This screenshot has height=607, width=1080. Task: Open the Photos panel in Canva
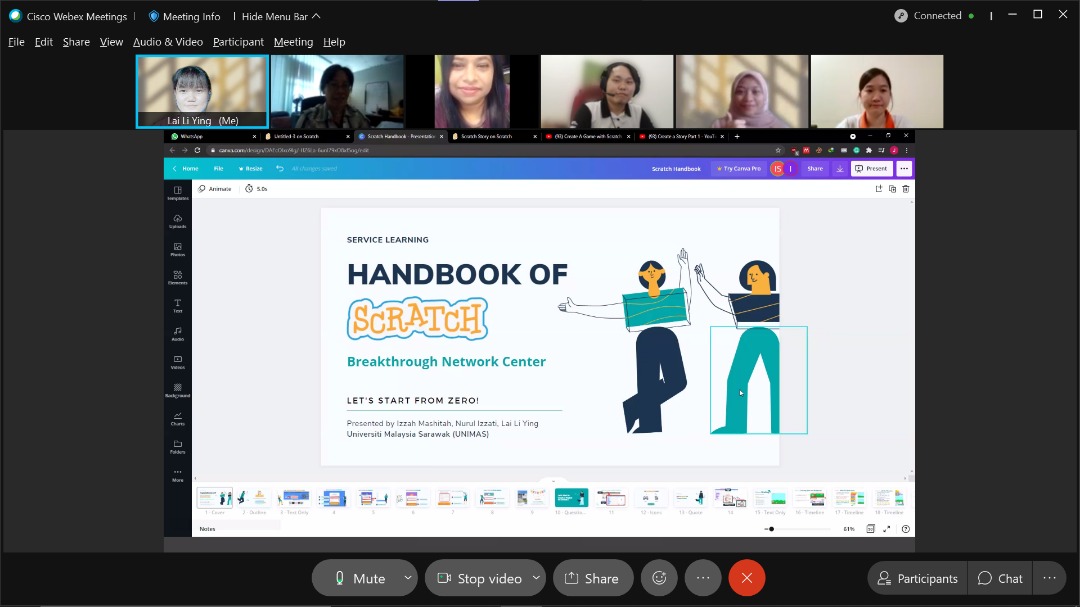[178, 249]
